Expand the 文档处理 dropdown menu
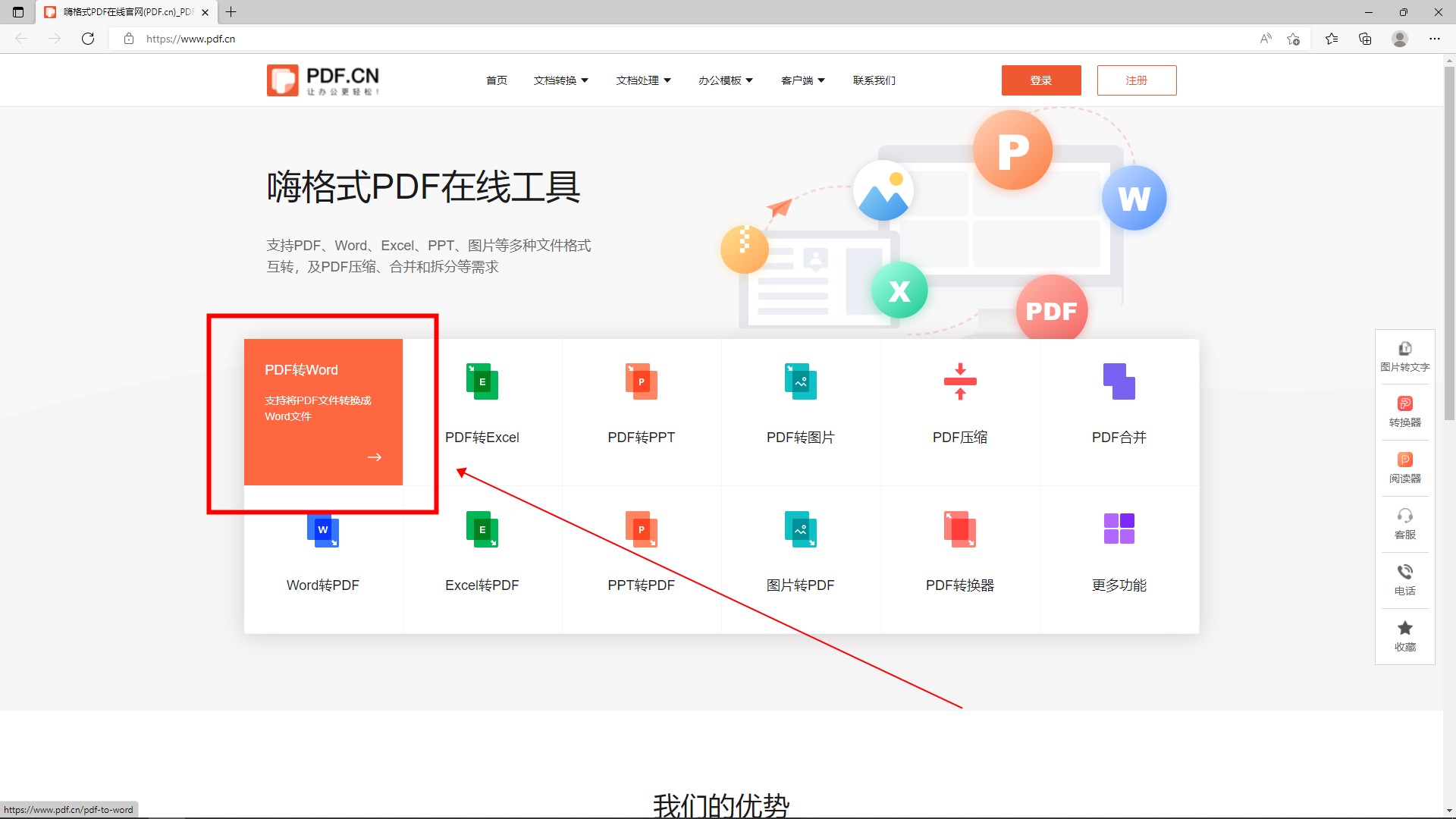This screenshot has width=1456, height=819. [x=644, y=80]
